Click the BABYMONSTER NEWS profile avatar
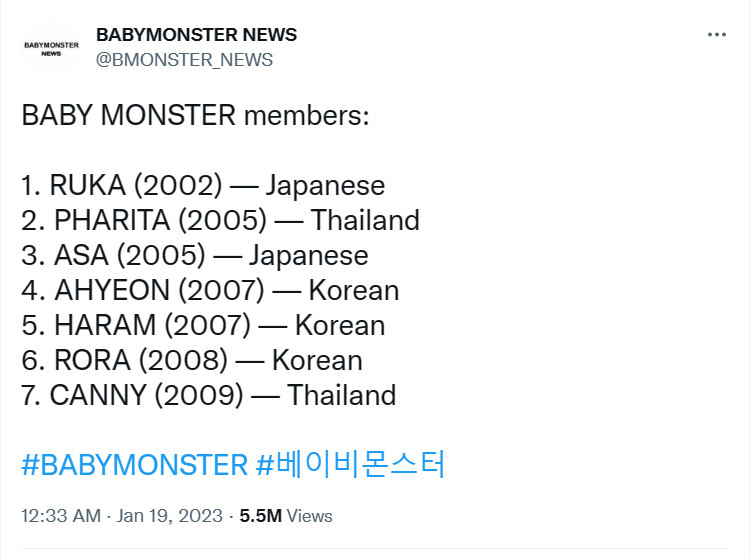Image resolution: width=751 pixels, height=558 pixels. pyautogui.click(x=51, y=48)
